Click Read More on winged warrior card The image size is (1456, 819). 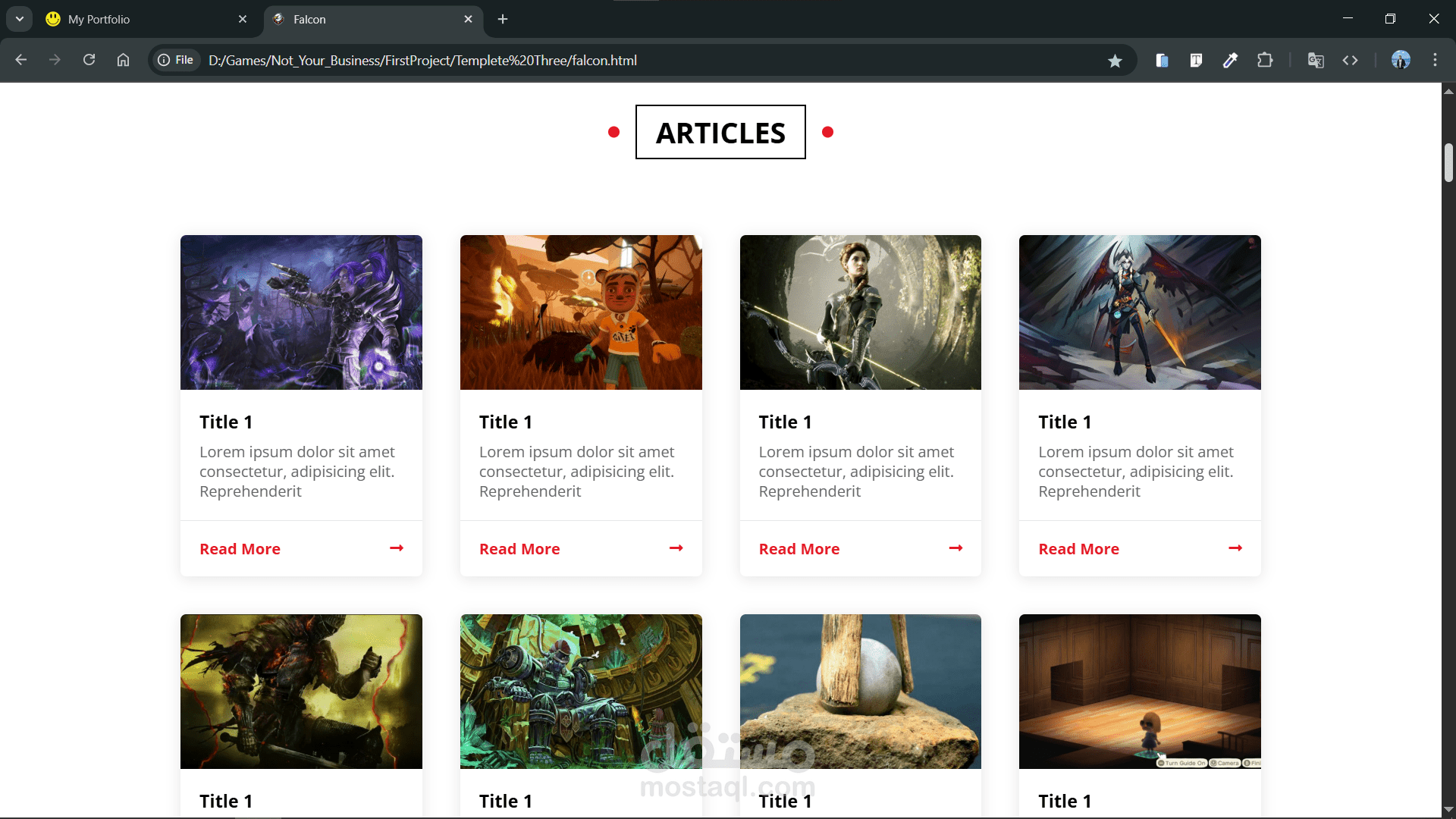point(1078,549)
